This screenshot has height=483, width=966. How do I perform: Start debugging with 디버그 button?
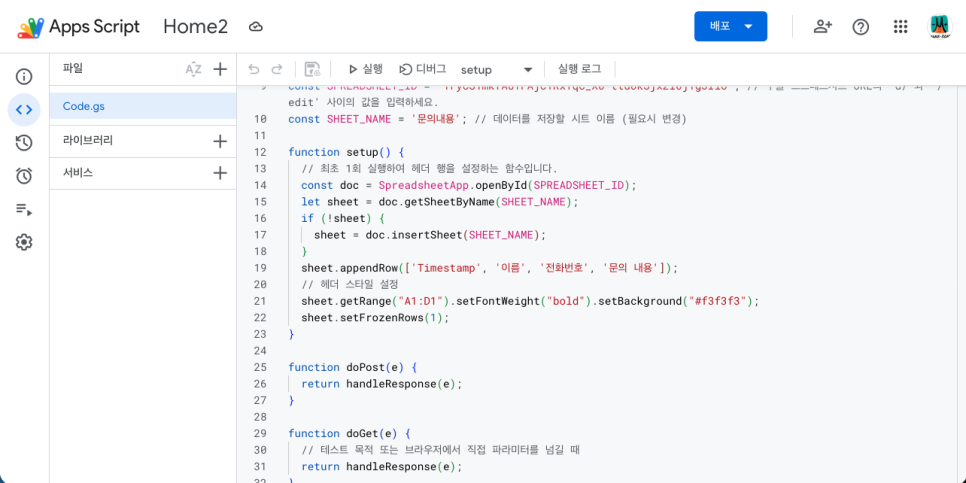tap(423, 69)
